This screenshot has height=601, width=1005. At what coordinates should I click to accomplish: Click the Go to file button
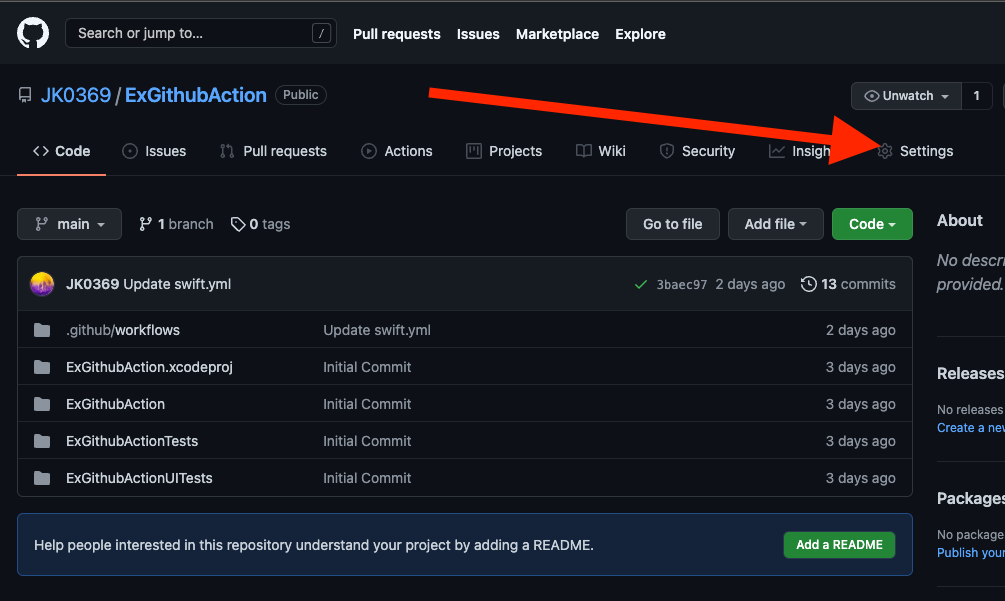(x=672, y=224)
